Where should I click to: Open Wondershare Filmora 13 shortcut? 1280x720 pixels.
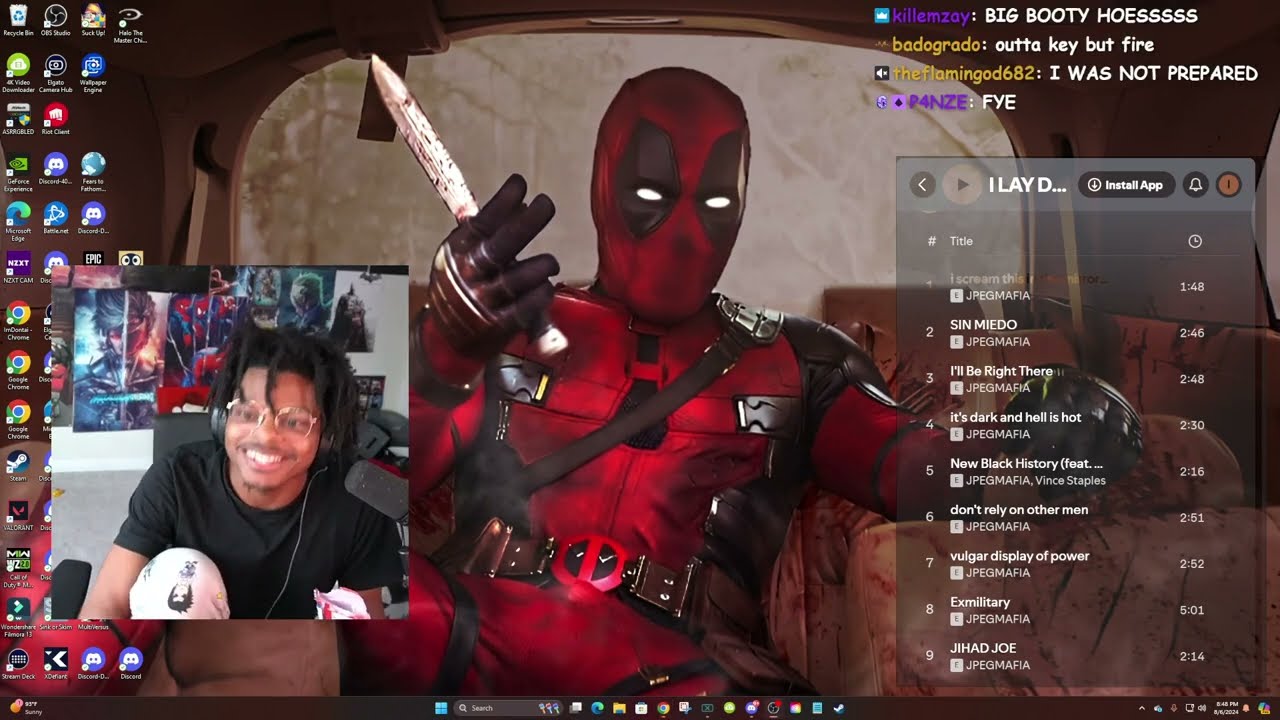click(x=18, y=617)
